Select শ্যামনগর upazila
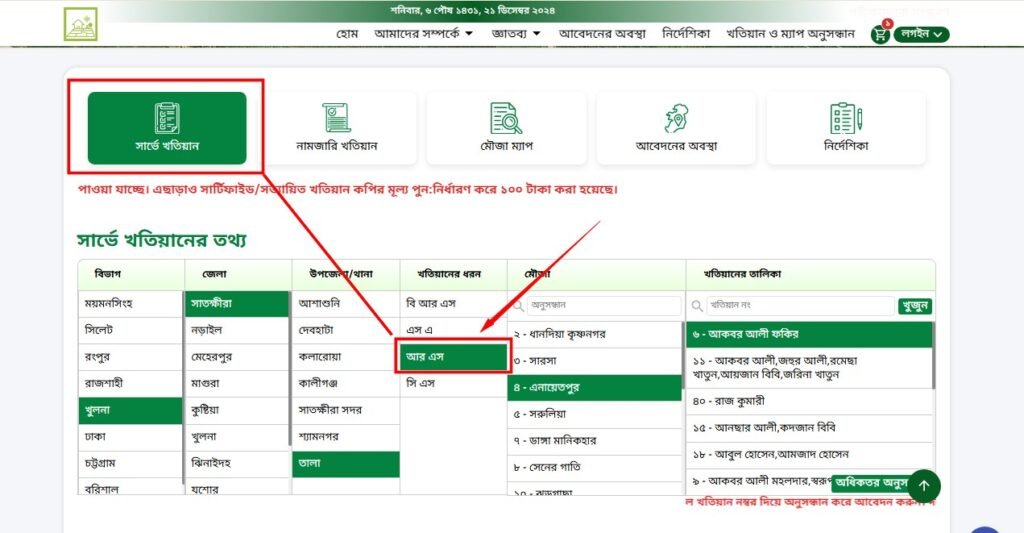The height and width of the screenshot is (533, 1024). pyautogui.click(x=345, y=437)
